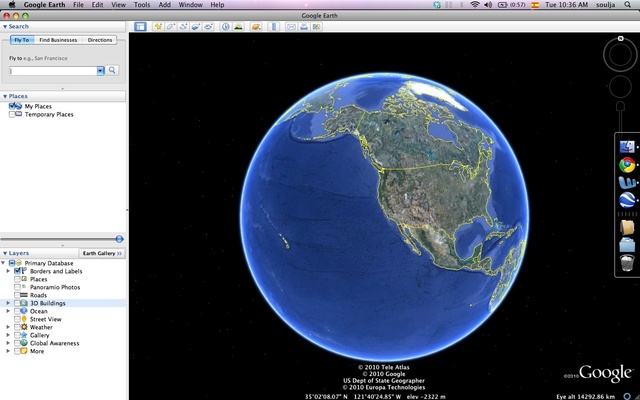Toggle sunlight across the landscape icon
Screen dimensions: 640x400
pyautogui.click(x=238, y=27)
